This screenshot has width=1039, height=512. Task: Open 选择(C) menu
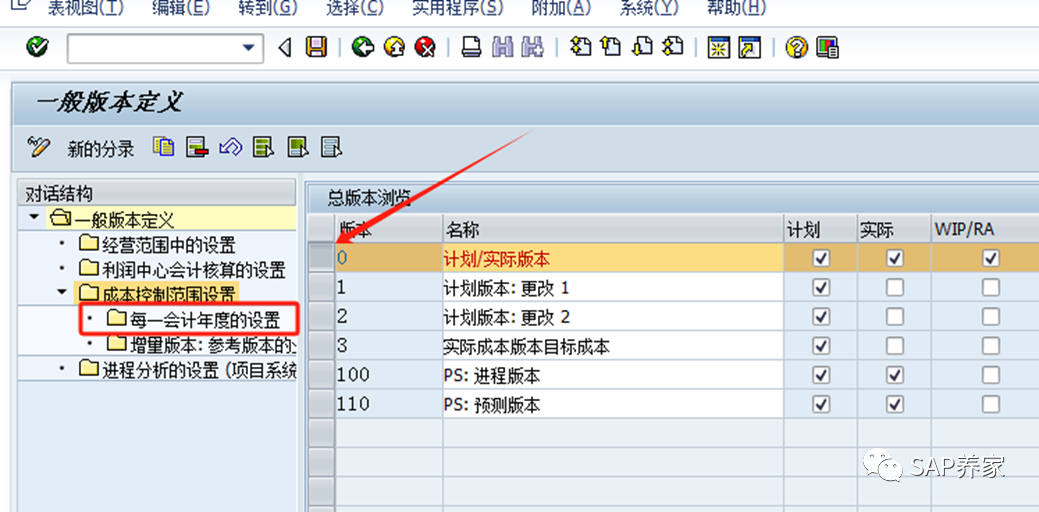point(355,8)
